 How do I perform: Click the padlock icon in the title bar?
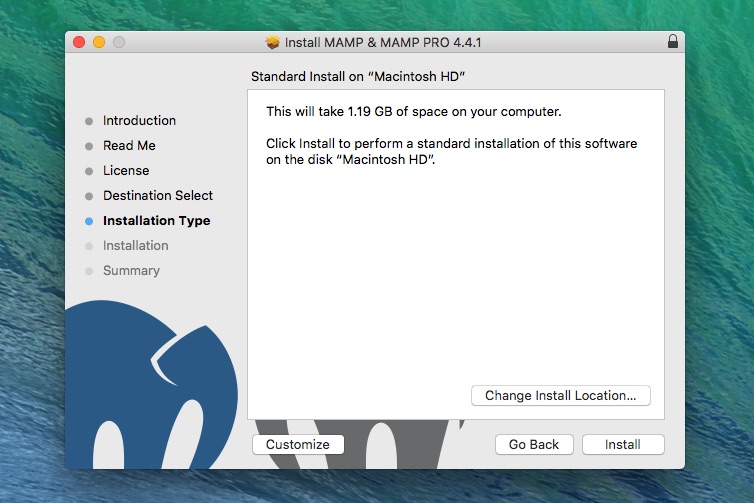672,43
